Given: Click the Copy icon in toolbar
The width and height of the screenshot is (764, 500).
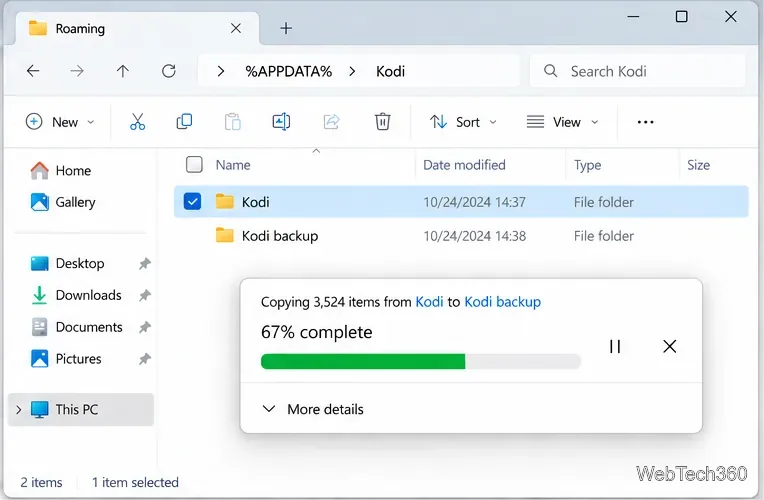Looking at the screenshot, I should pos(184,122).
